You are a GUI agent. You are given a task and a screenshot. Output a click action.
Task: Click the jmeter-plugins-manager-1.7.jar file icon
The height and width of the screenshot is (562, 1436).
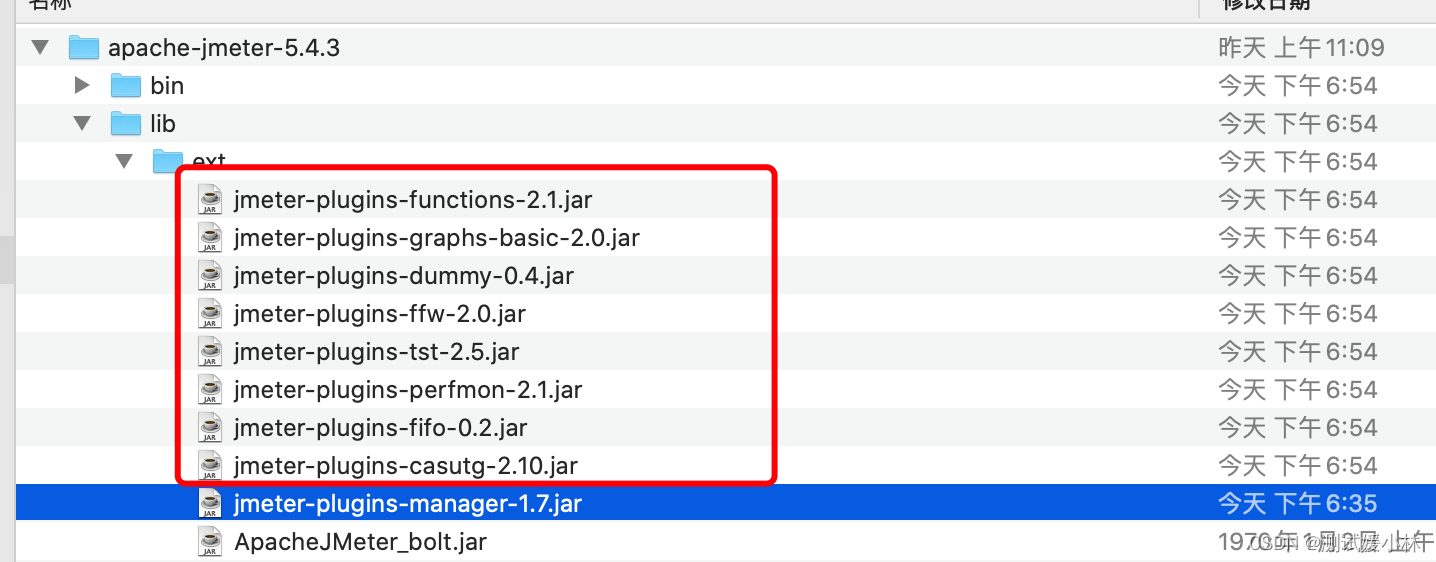click(x=209, y=503)
